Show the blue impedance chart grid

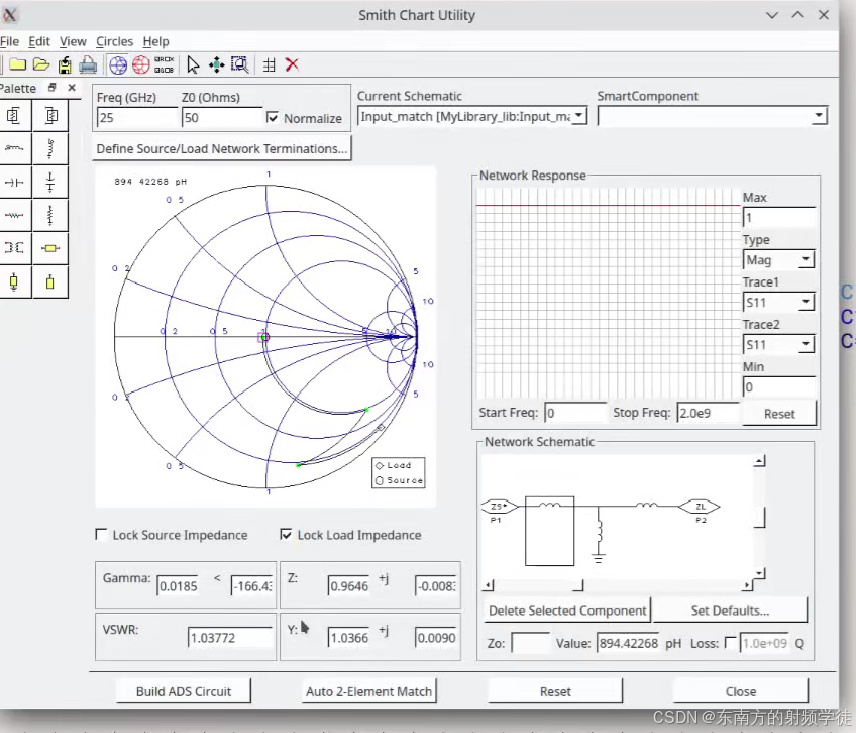[x=118, y=65]
